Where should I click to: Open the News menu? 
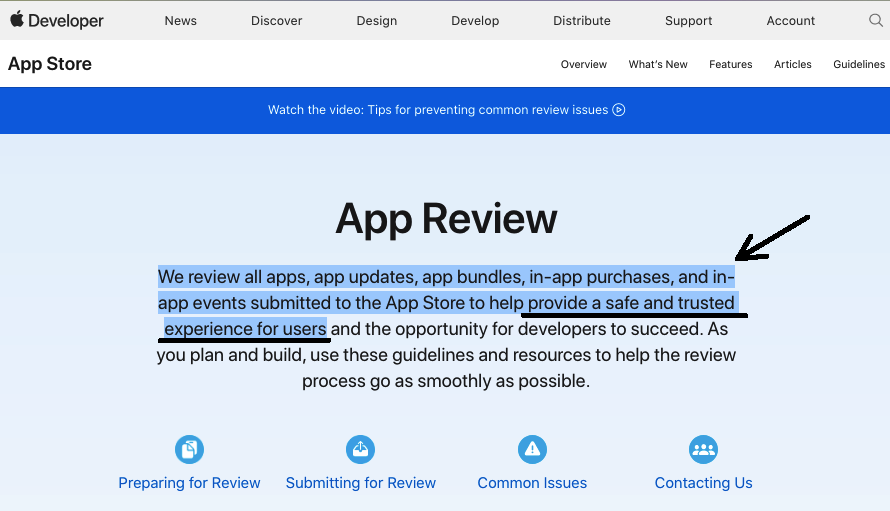click(180, 20)
